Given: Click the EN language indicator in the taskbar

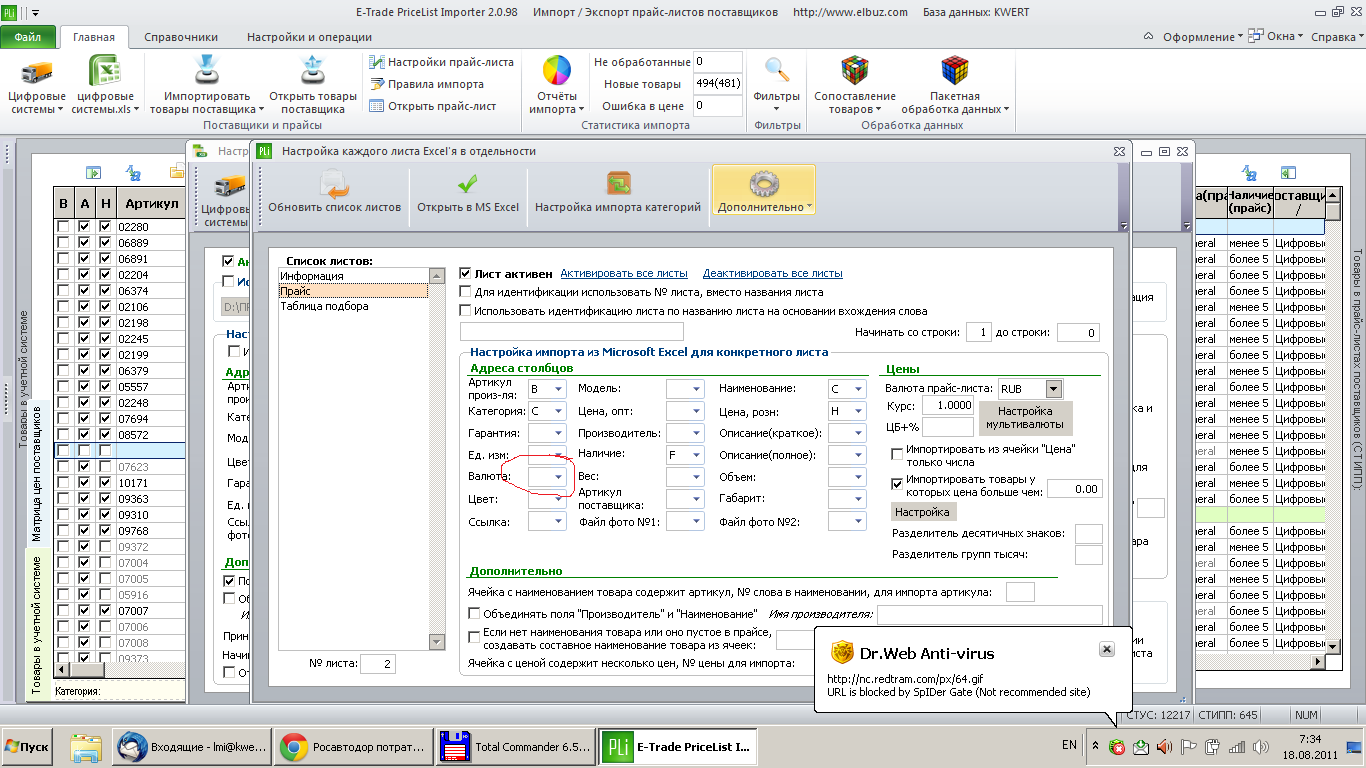Looking at the screenshot, I should click(1069, 745).
